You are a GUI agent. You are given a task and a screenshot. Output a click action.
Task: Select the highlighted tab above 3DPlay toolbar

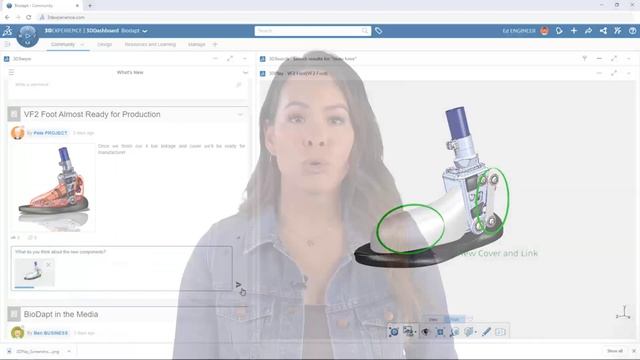(x=454, y=319)
